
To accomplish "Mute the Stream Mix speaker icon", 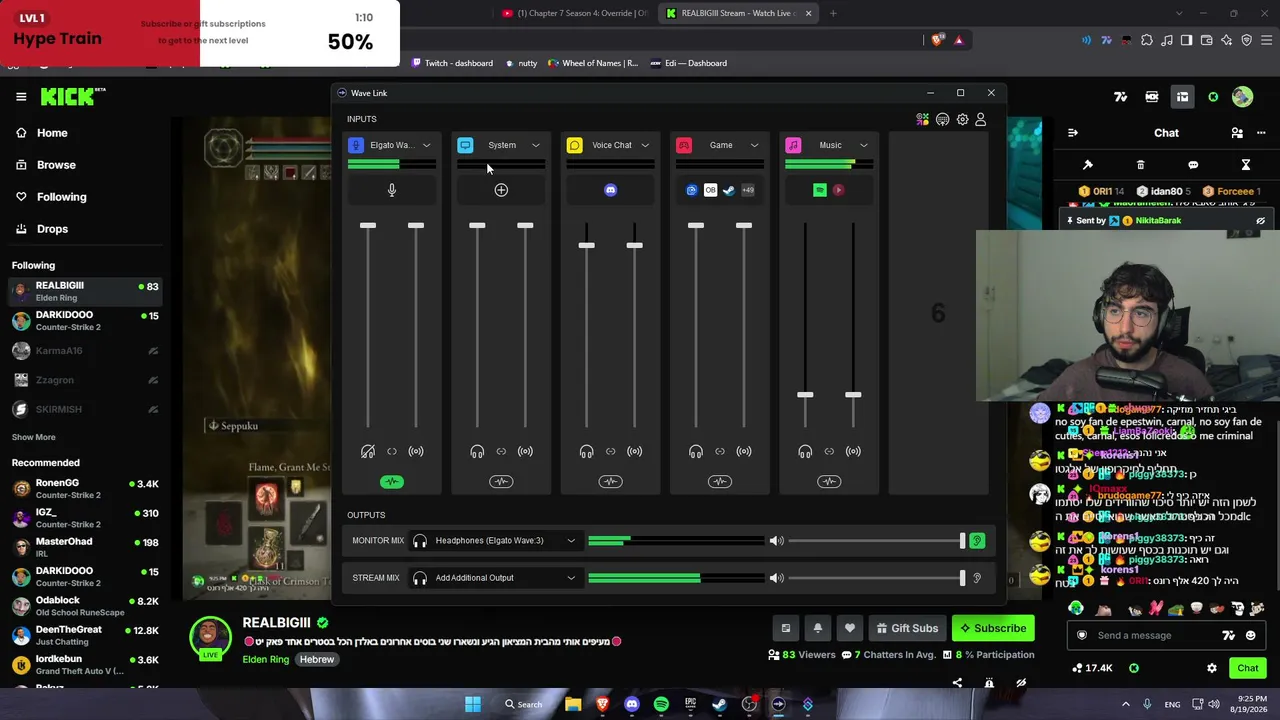I will click(x=776, y=578).
